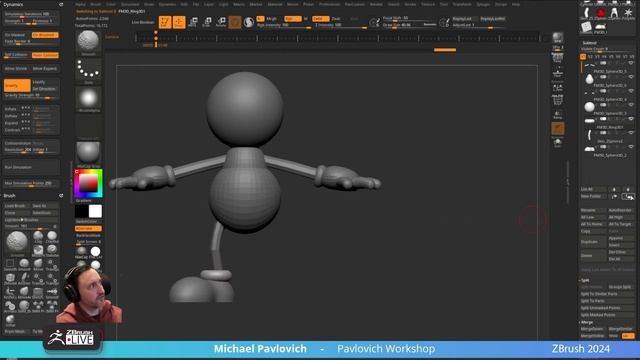Toggle the Rgb channel button

pyautogui.click(x=293, y=19)
